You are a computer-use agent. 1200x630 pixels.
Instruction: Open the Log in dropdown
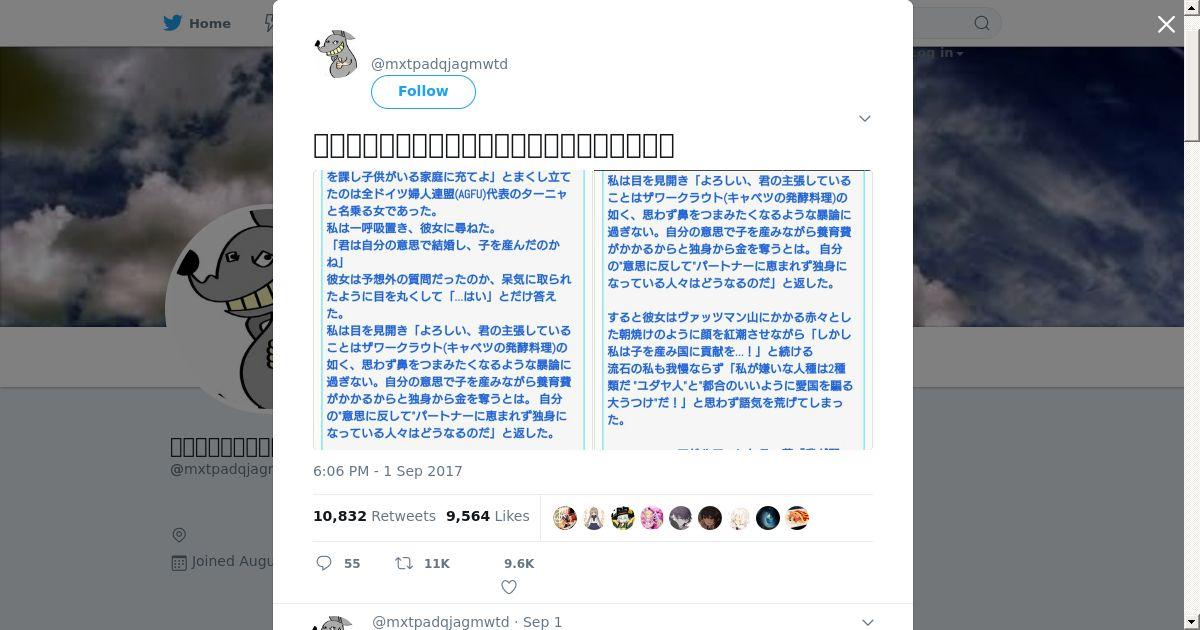940,53
